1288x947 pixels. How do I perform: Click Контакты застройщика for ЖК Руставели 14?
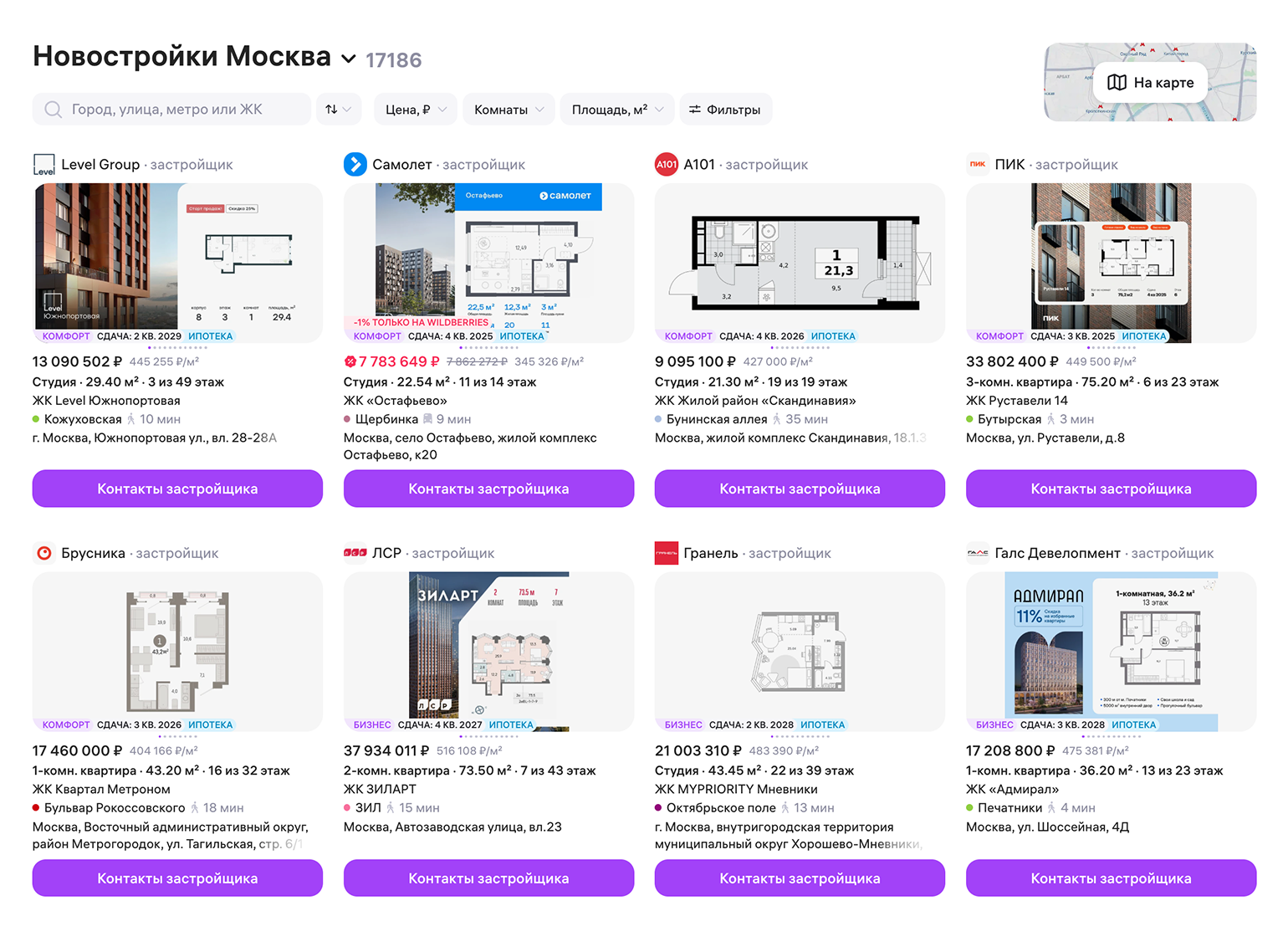coord(1111,489)
